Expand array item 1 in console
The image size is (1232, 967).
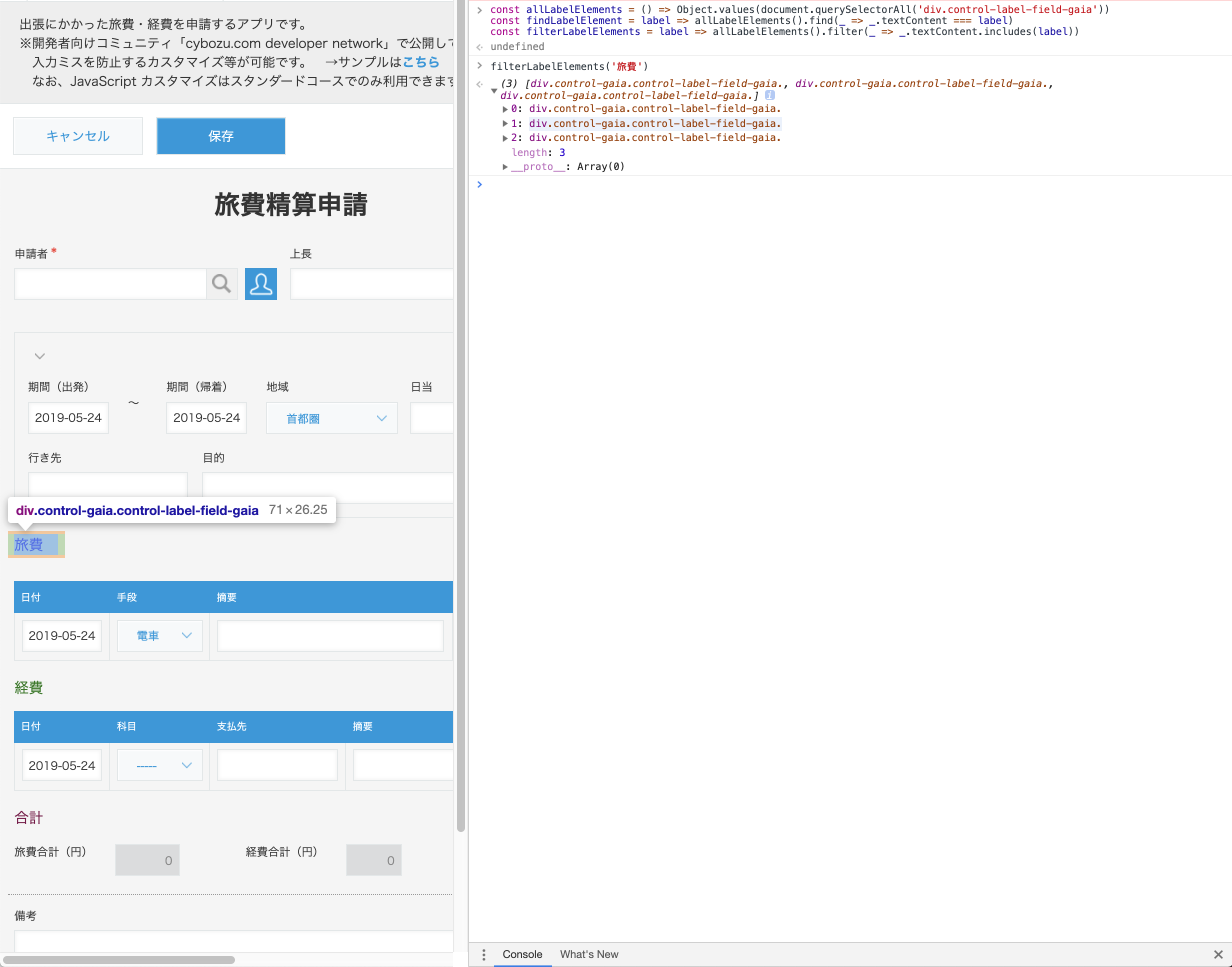(x=504, y=123)
